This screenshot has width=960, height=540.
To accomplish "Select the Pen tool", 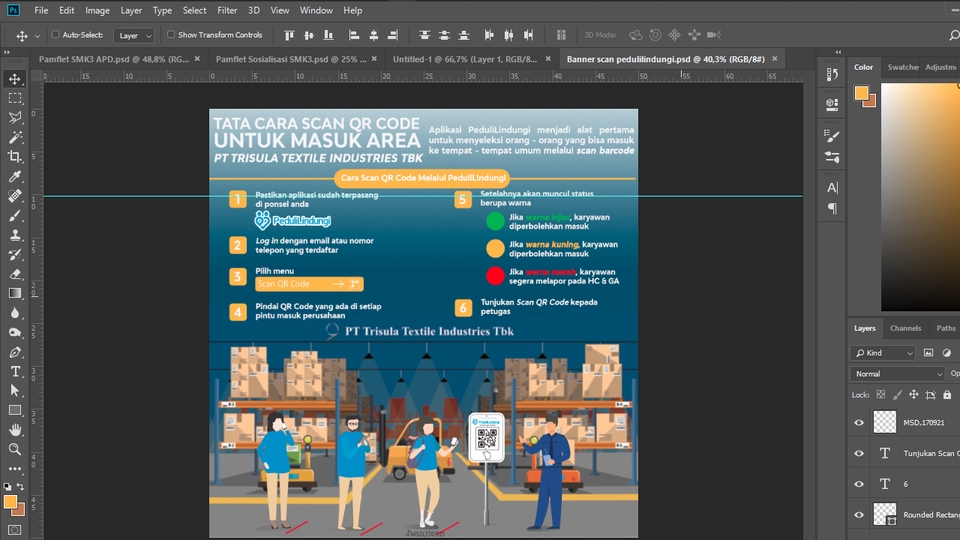I will click(x=15, y=352).
